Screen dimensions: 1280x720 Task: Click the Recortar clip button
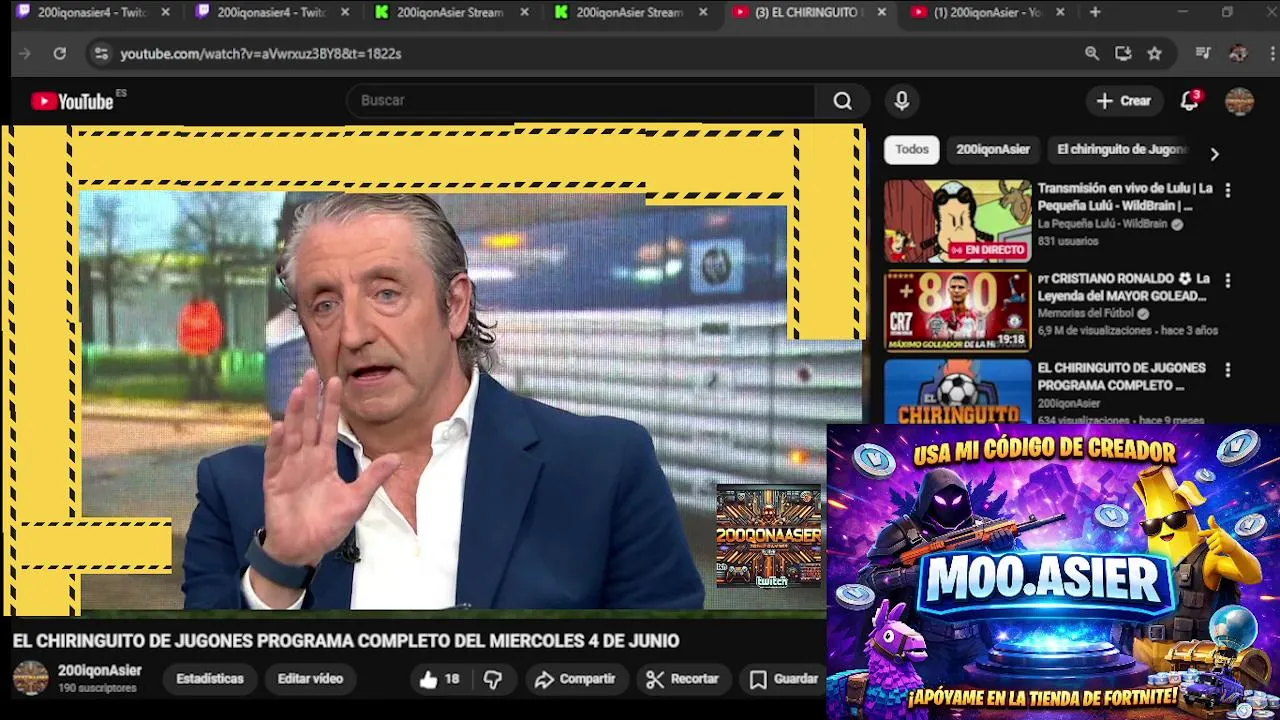pos(683,679)
